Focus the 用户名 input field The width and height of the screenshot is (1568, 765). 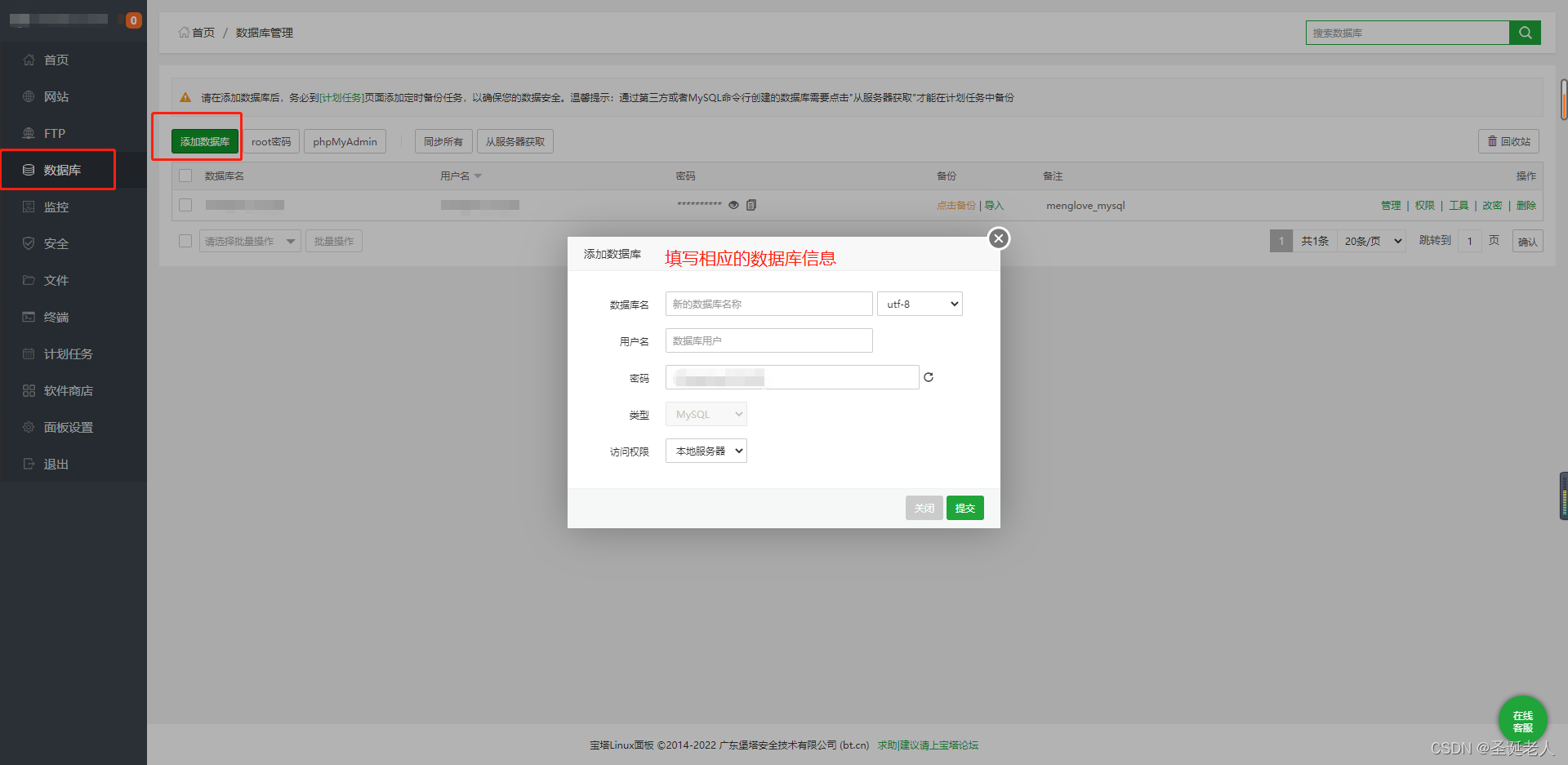(769, 340)
